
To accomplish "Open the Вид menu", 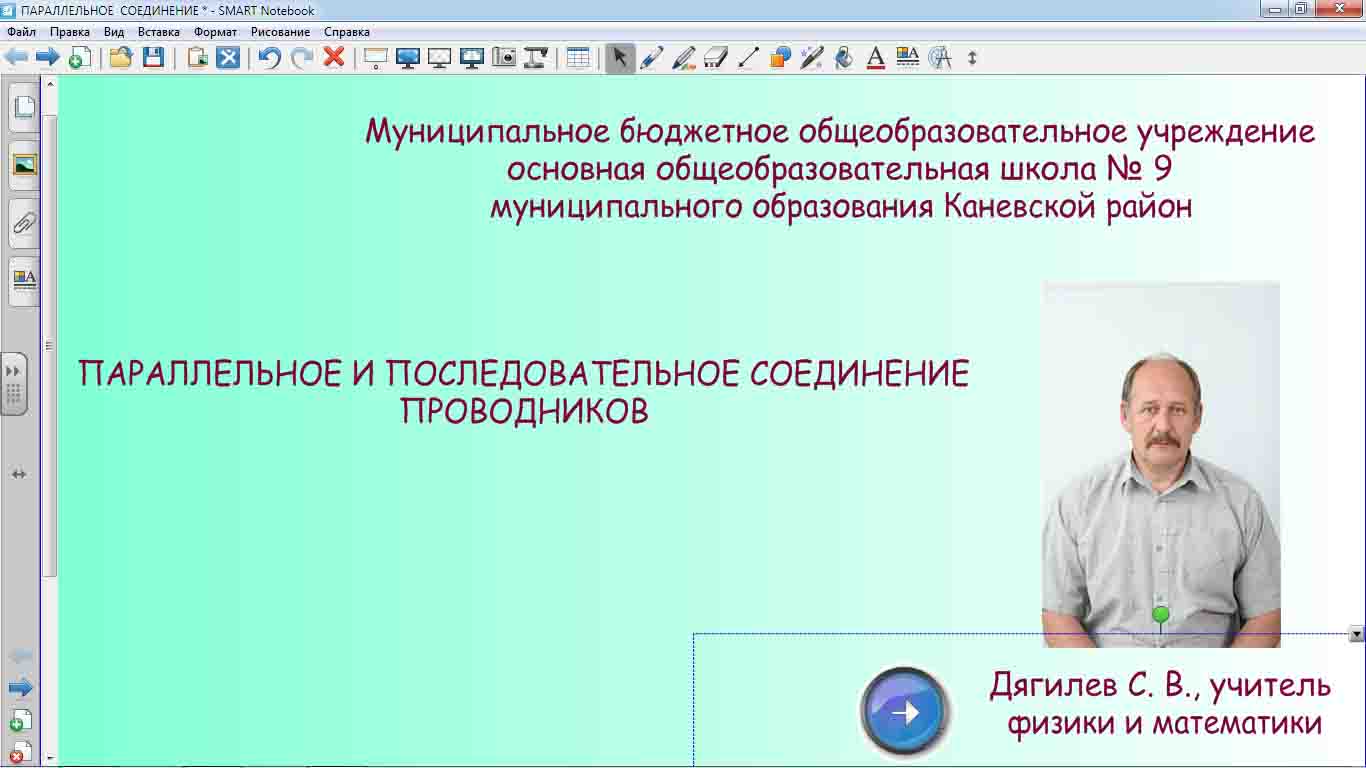I will (x=114, y=32).
